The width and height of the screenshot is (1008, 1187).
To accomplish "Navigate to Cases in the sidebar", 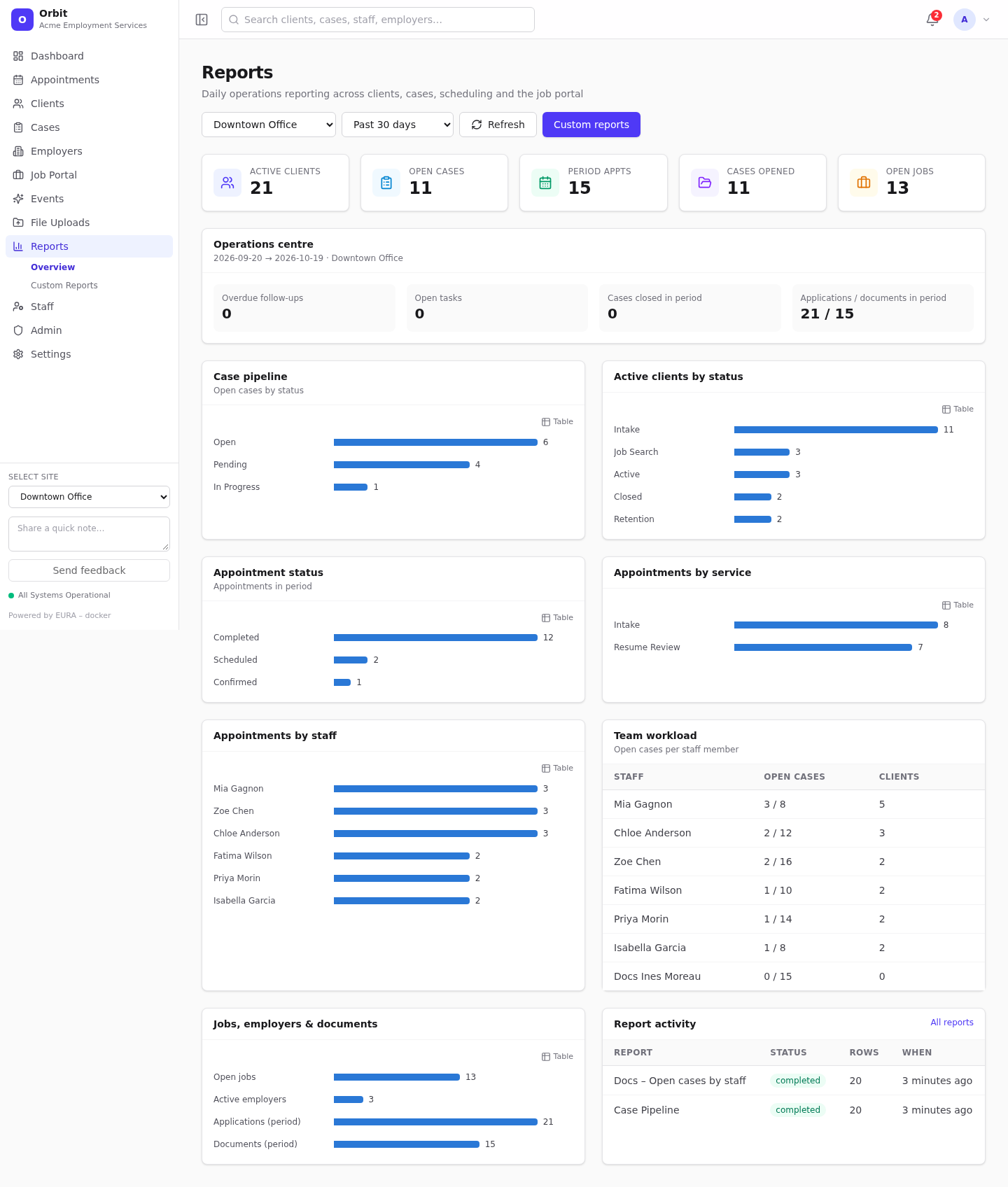I will point(89,127).
